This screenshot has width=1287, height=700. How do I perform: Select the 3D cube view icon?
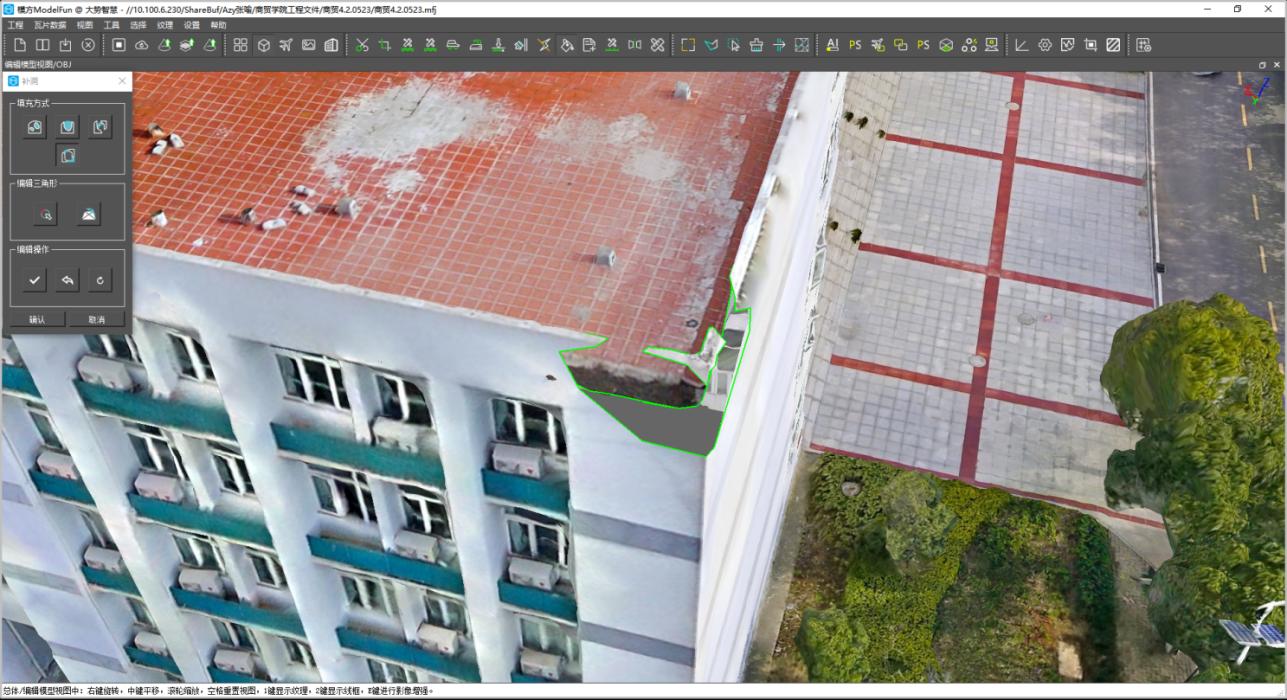click(263, 45)
